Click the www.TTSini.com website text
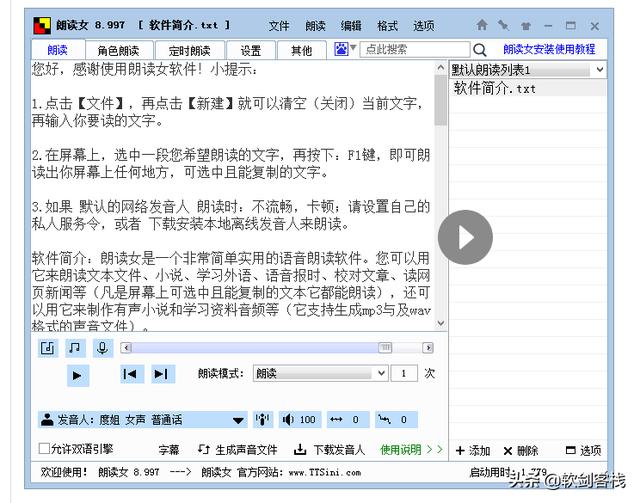 click(x=324, y=472)
